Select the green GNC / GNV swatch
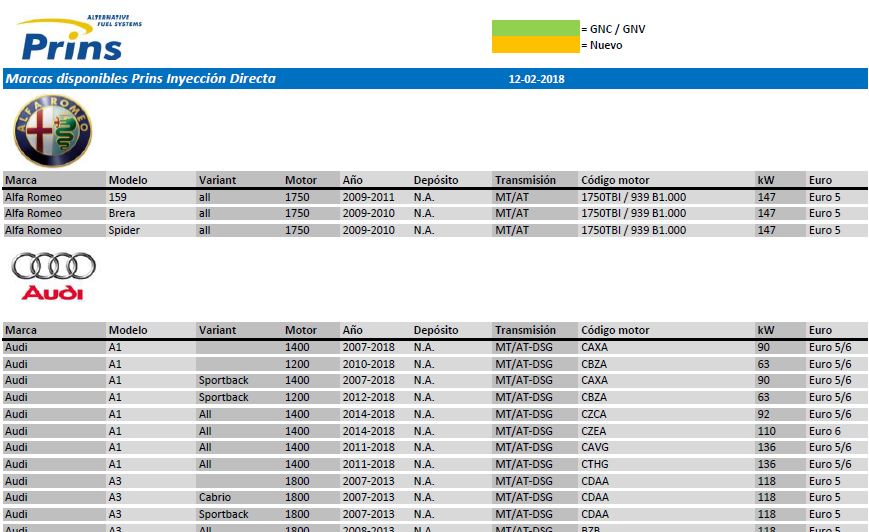Viewport: 869px width, 532px height. coord(535,29)
